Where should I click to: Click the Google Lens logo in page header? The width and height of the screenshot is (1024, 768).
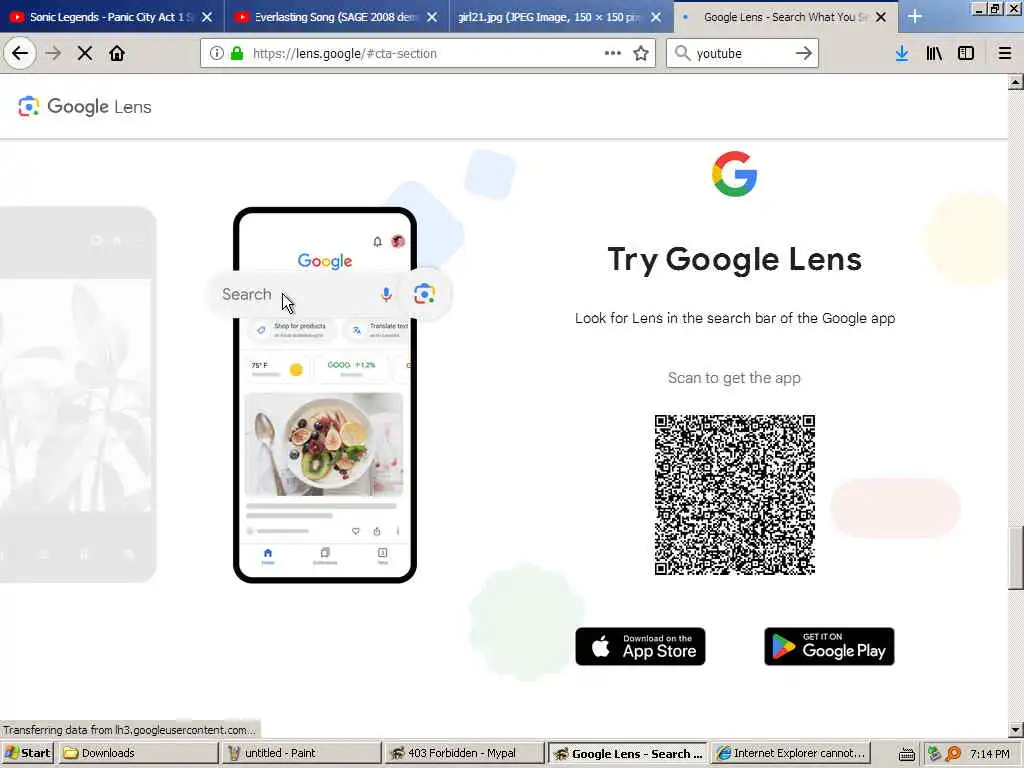(x=85, y=106)
